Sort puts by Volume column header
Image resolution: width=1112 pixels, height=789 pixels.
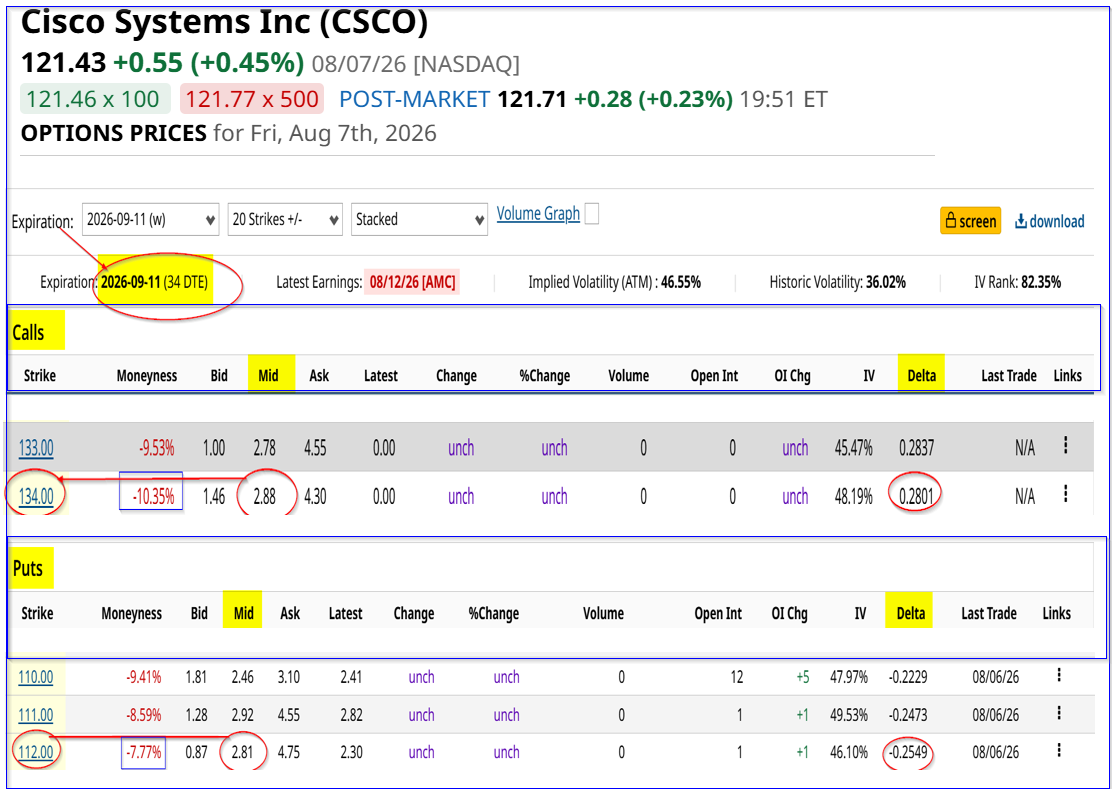[604, 613]
